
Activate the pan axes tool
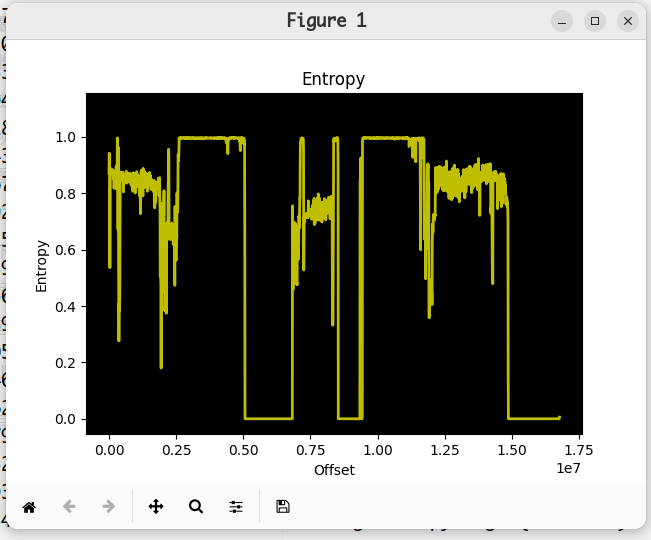(x=156, y=506)
